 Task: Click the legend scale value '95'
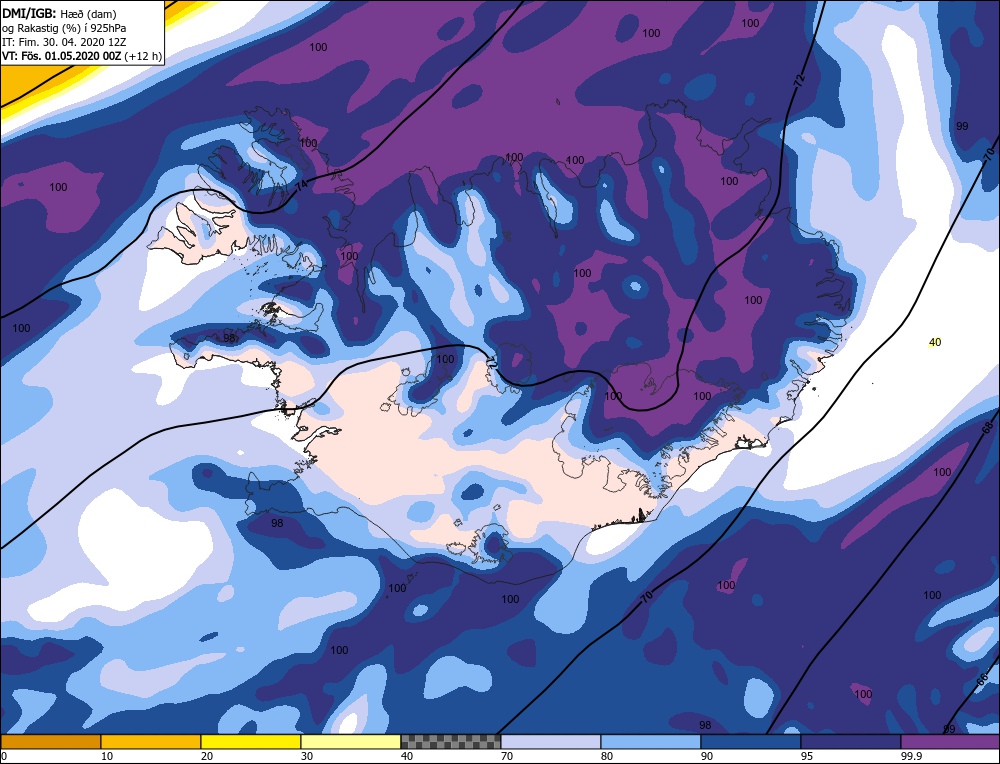806,756
